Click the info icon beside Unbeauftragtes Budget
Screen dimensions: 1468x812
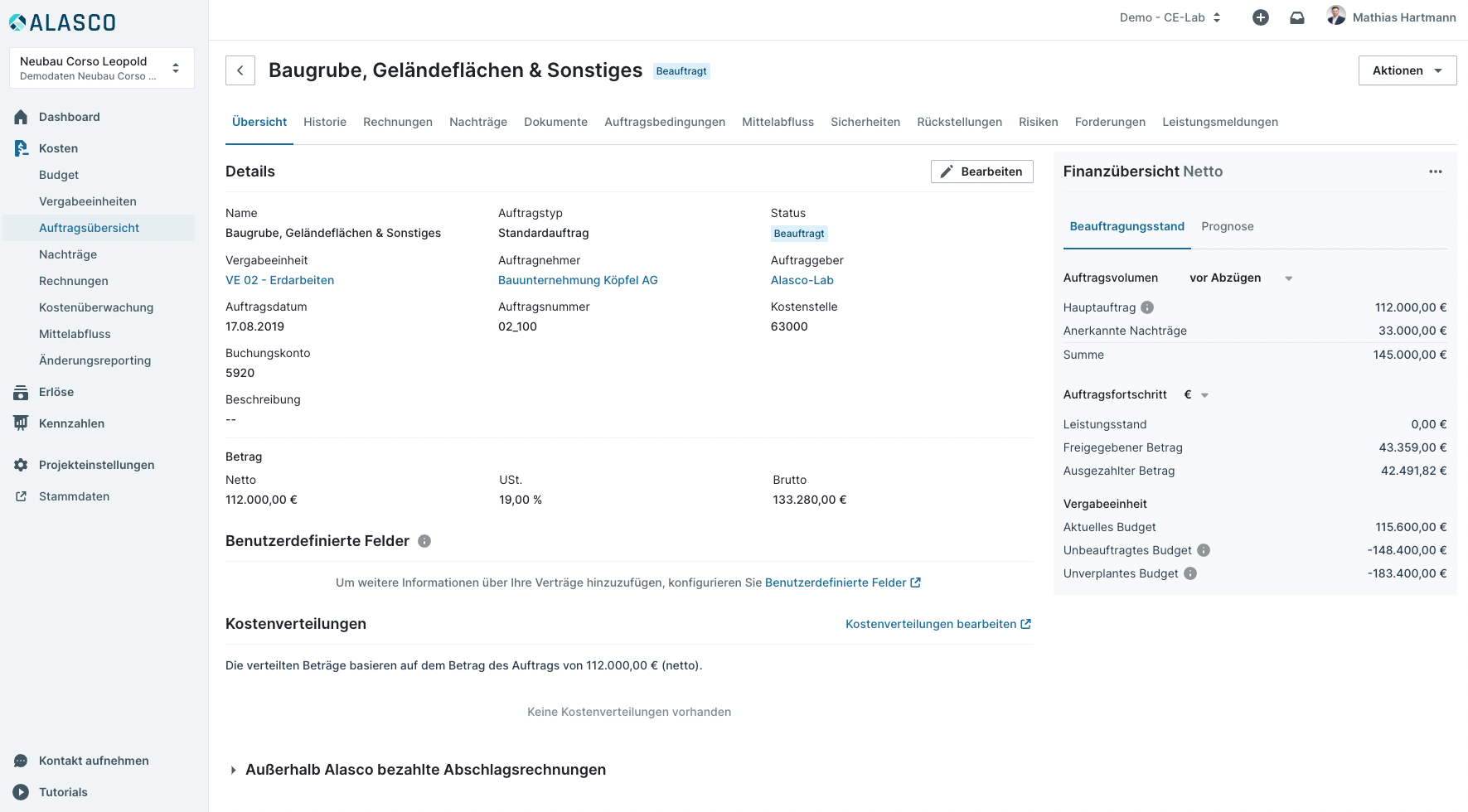tap(1204, 550)
